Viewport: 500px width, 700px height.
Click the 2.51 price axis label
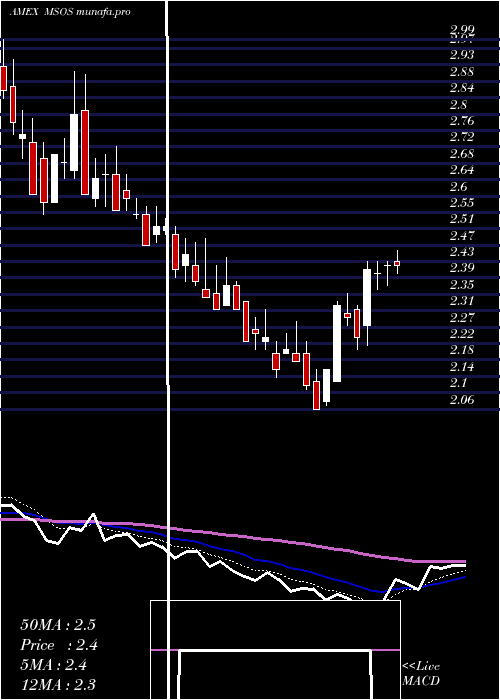point(462,219)
